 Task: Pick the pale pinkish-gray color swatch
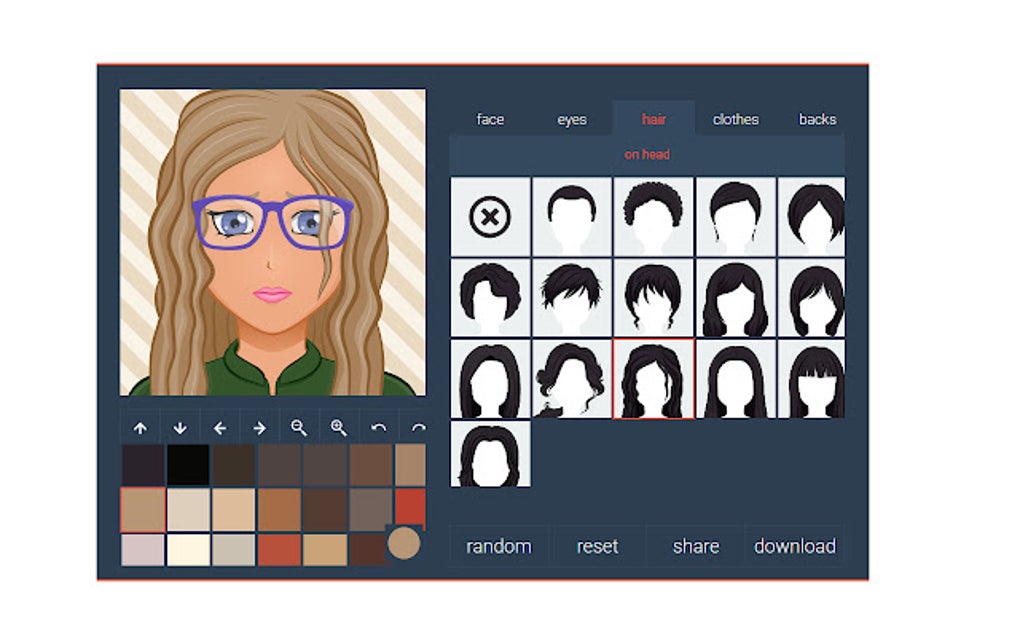(142, 550)
